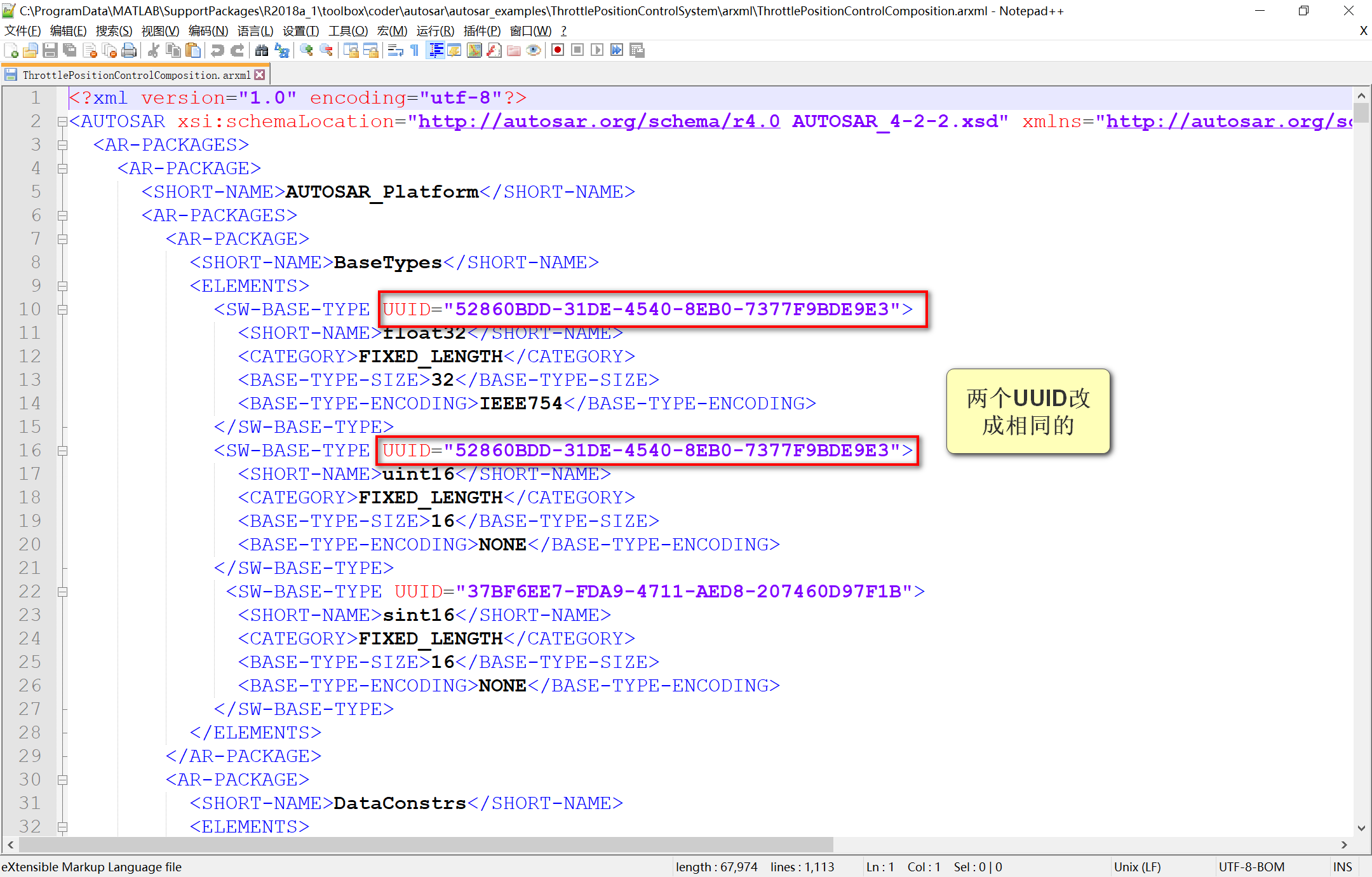Toggle synchronized vertical scrolling
The height and width of the screenshot is (877, 1372).
(x=351, y=50)
